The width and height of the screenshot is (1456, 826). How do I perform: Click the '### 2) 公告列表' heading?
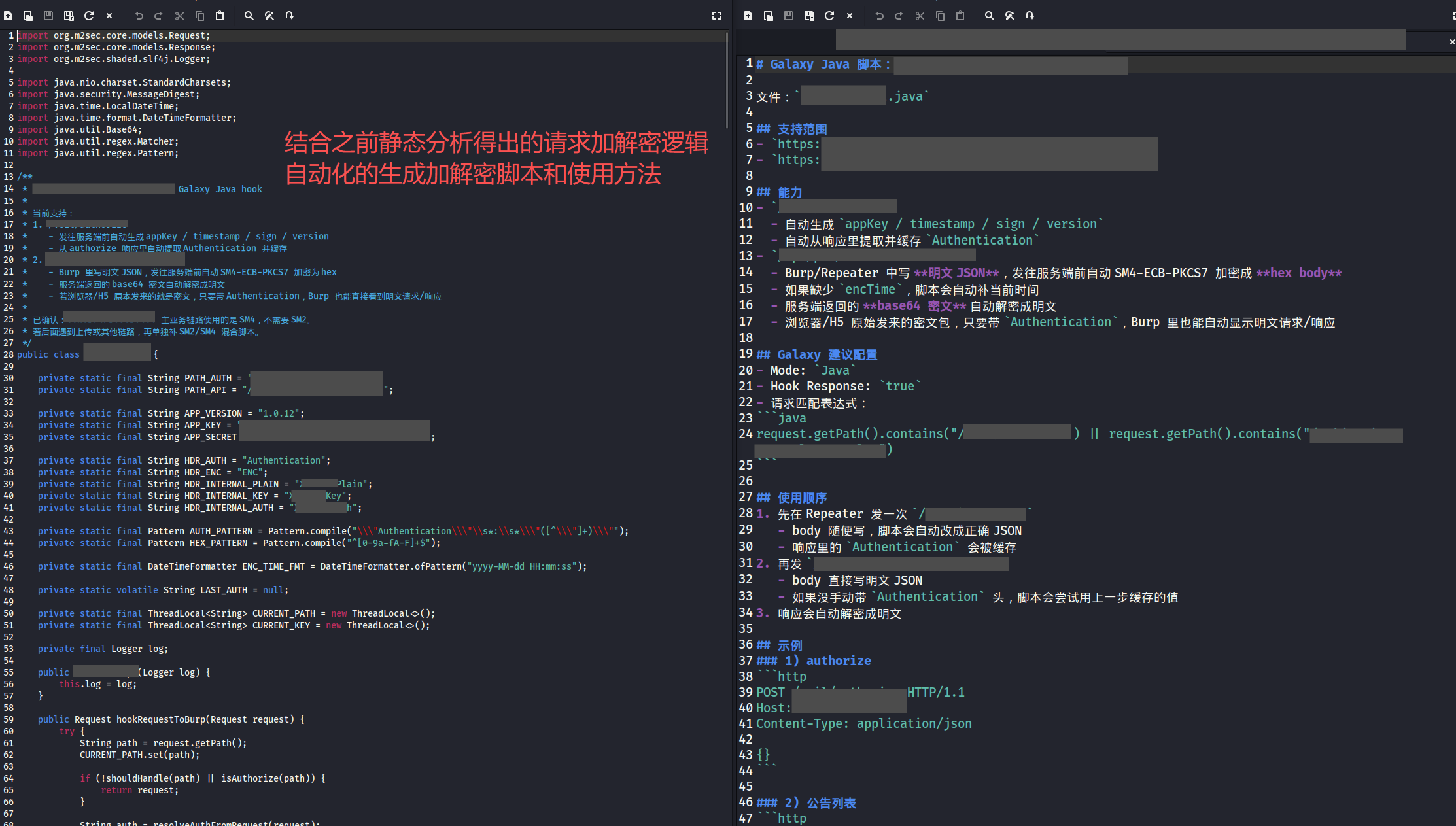tap(806, 802)
